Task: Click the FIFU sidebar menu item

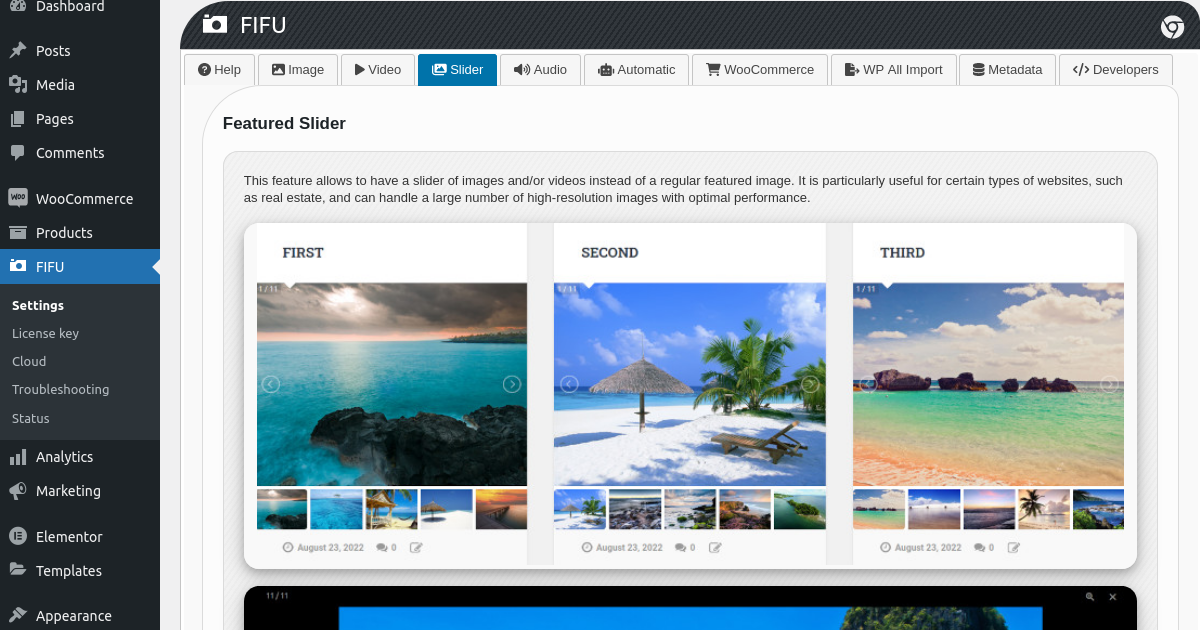Action: pos(80,266)
